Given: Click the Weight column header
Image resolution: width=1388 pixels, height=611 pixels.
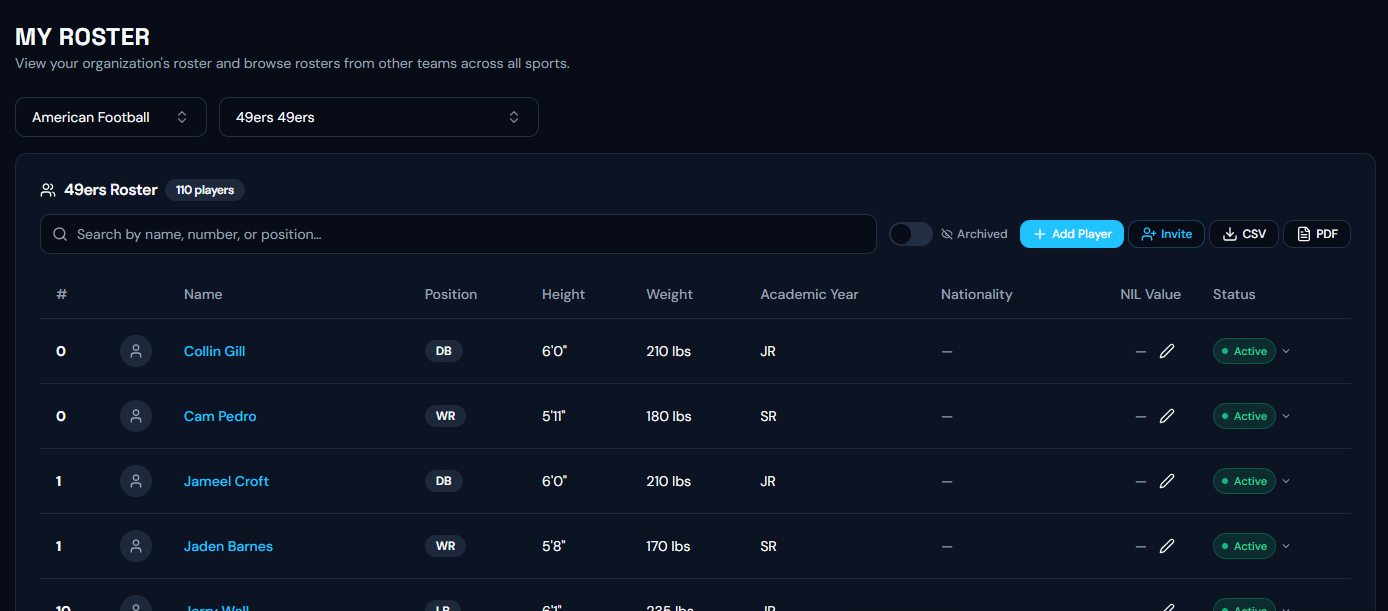Looking at the screenshot, I should click(670, 294).
